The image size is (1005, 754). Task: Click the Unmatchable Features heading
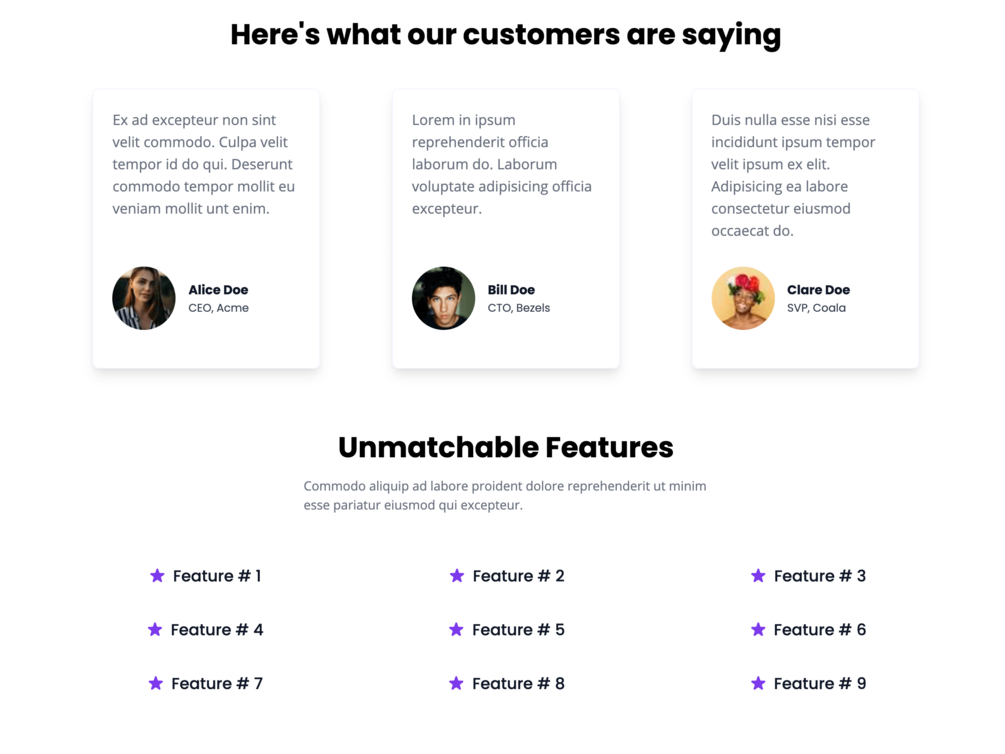[505, 447]
